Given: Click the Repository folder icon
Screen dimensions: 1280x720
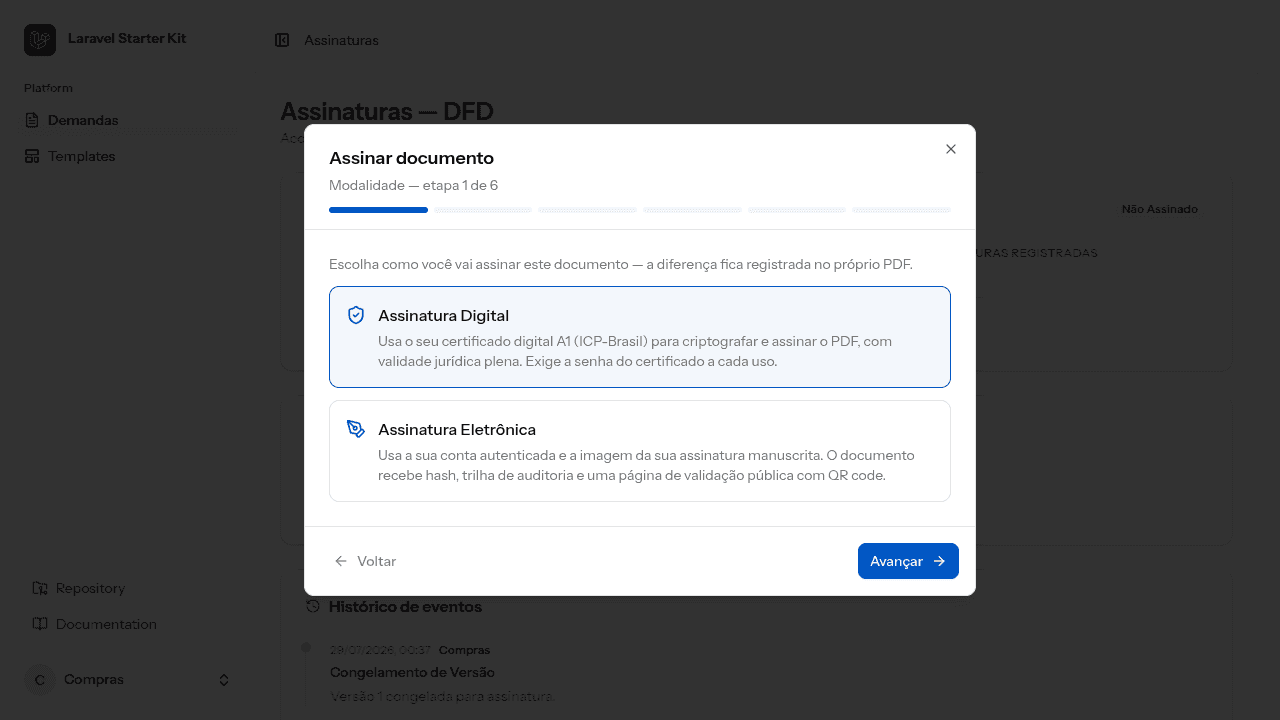Looking at the screenshot, I should [40, 588].
